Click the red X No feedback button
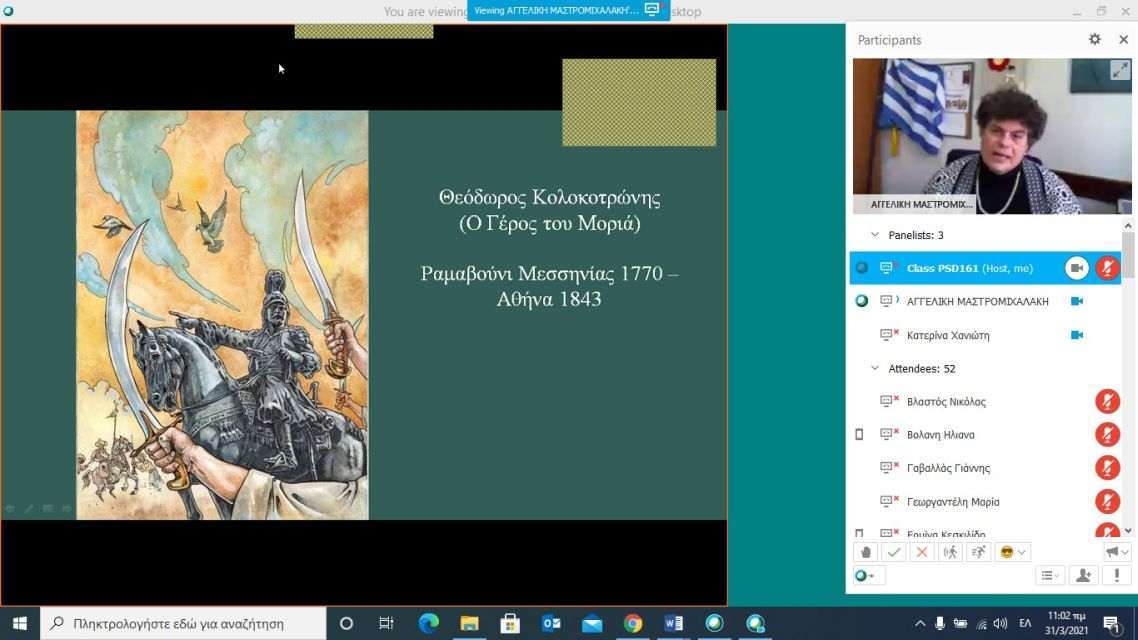The height and width of the screenshot is (640, 1138). pyautogui.click(x=922, y=552)
